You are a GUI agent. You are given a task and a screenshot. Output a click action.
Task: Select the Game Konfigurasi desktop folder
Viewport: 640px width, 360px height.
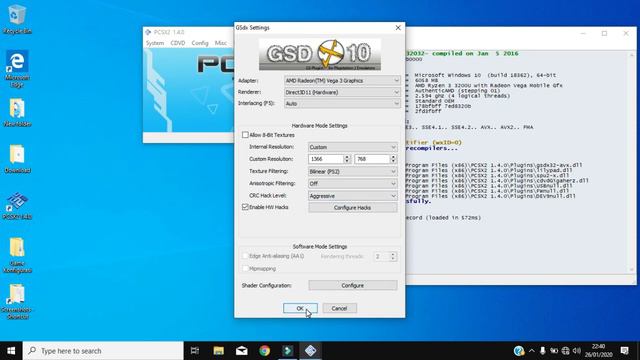click(17, 255)
